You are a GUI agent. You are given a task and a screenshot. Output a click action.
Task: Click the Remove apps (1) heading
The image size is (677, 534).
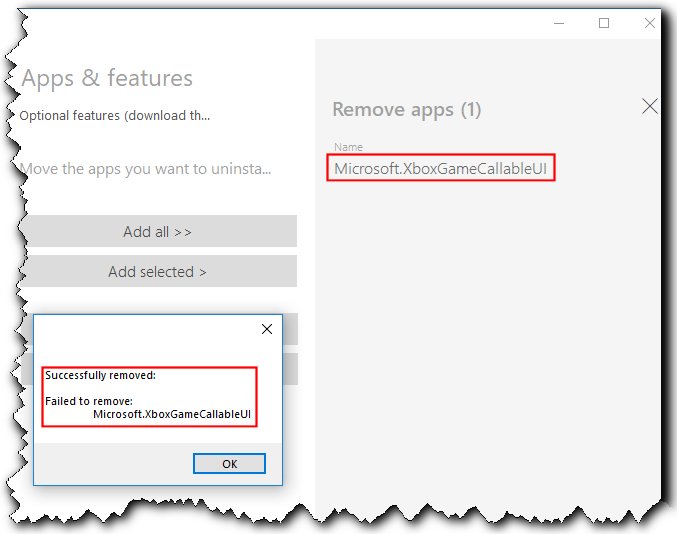coord(406,110)
